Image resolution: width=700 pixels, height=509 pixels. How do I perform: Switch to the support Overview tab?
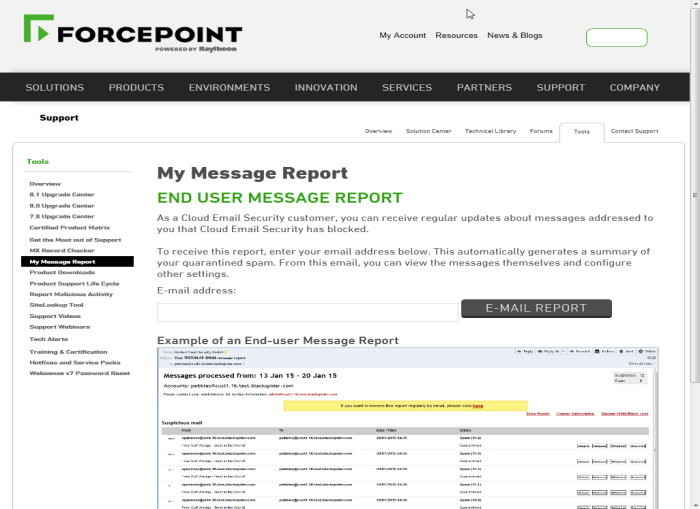[378, 131]
